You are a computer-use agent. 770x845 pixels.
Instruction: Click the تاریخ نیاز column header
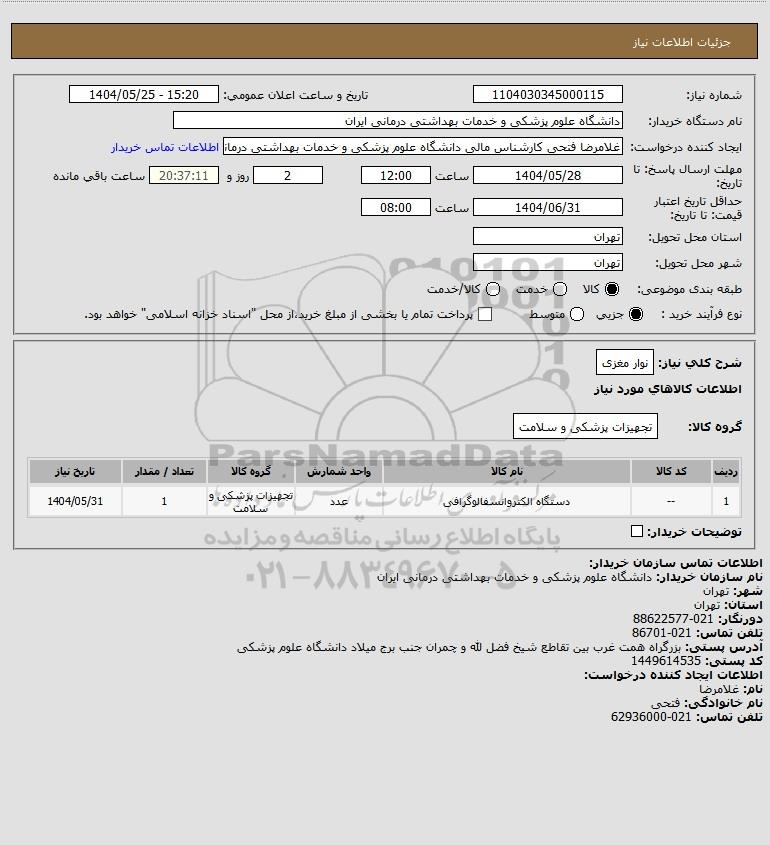tap(75, 471)
